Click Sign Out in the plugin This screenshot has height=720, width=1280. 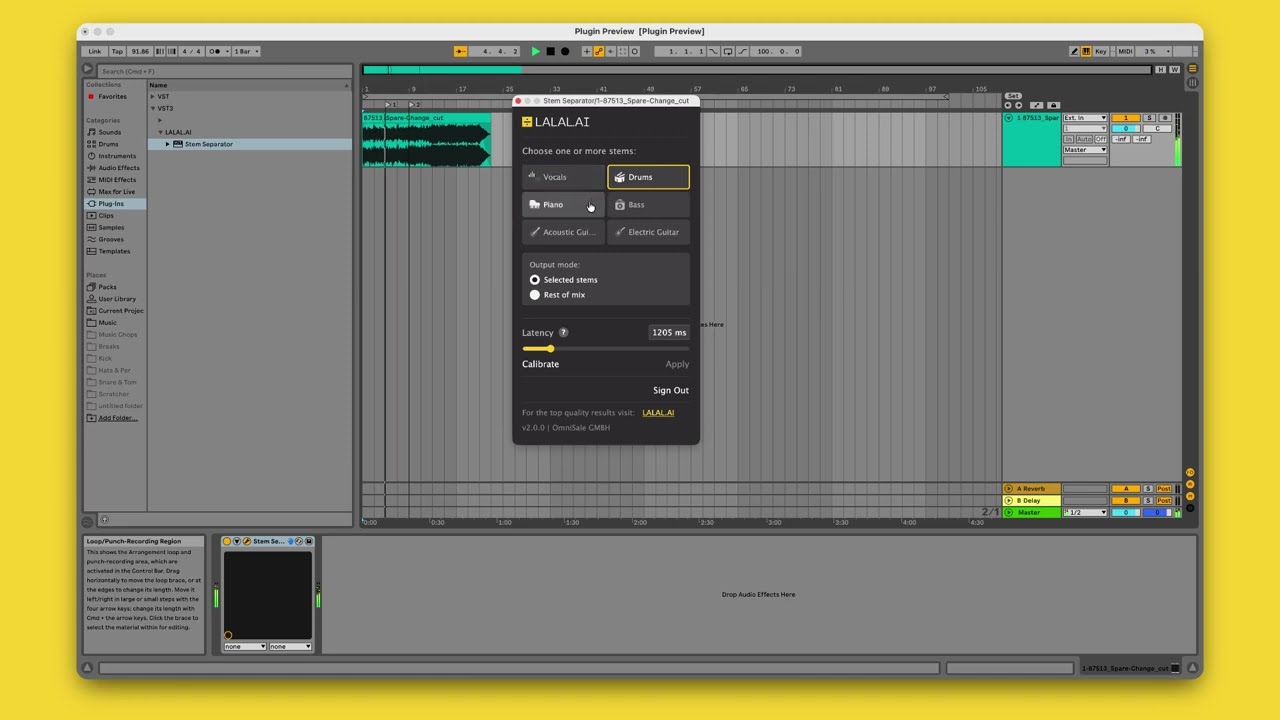tap(671, 391)
